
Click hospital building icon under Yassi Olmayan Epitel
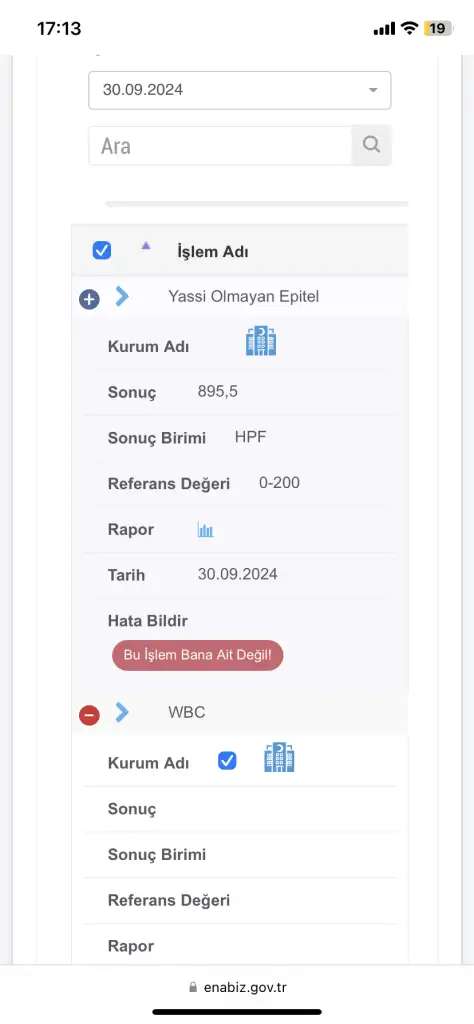(261, 340)
